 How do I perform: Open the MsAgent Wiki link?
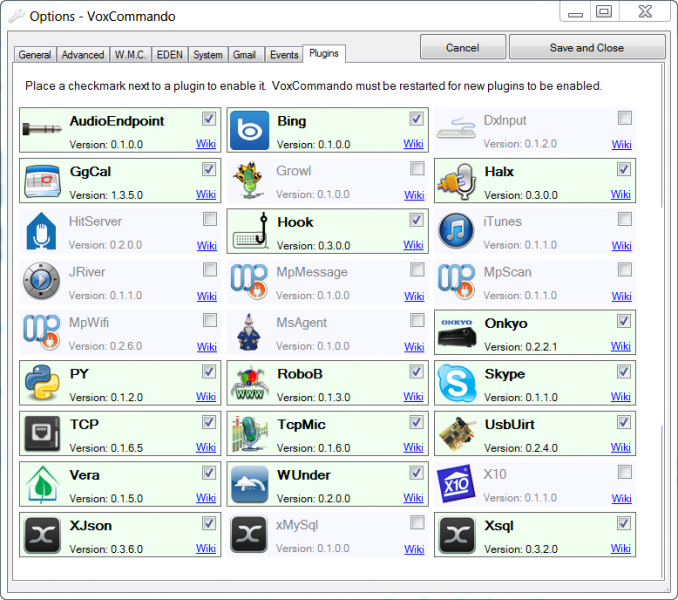pyautogui.click(x=414, y=346)
